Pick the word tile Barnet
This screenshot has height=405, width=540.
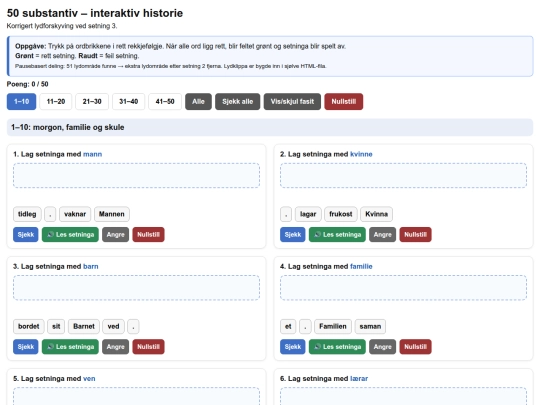[84, 326]
